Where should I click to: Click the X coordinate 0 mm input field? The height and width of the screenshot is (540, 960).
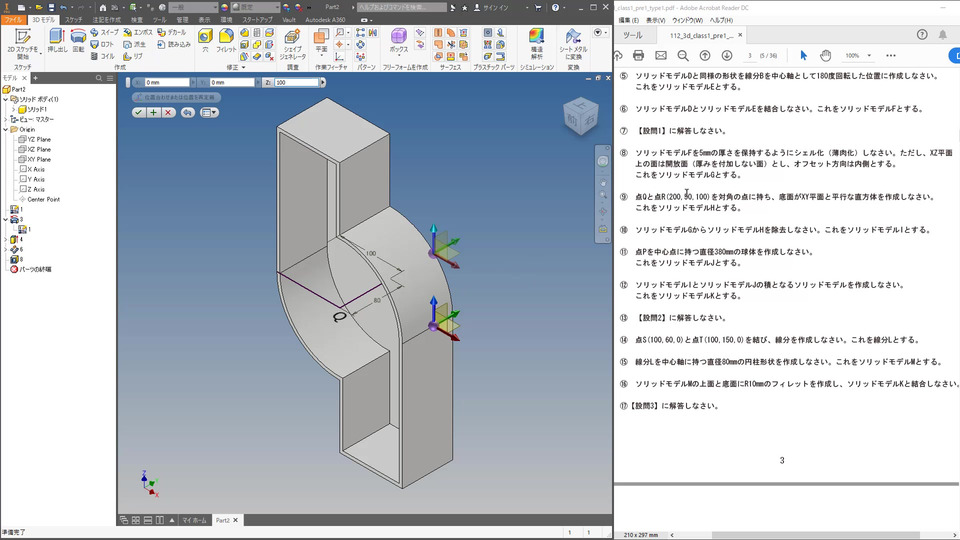[167, 82]
